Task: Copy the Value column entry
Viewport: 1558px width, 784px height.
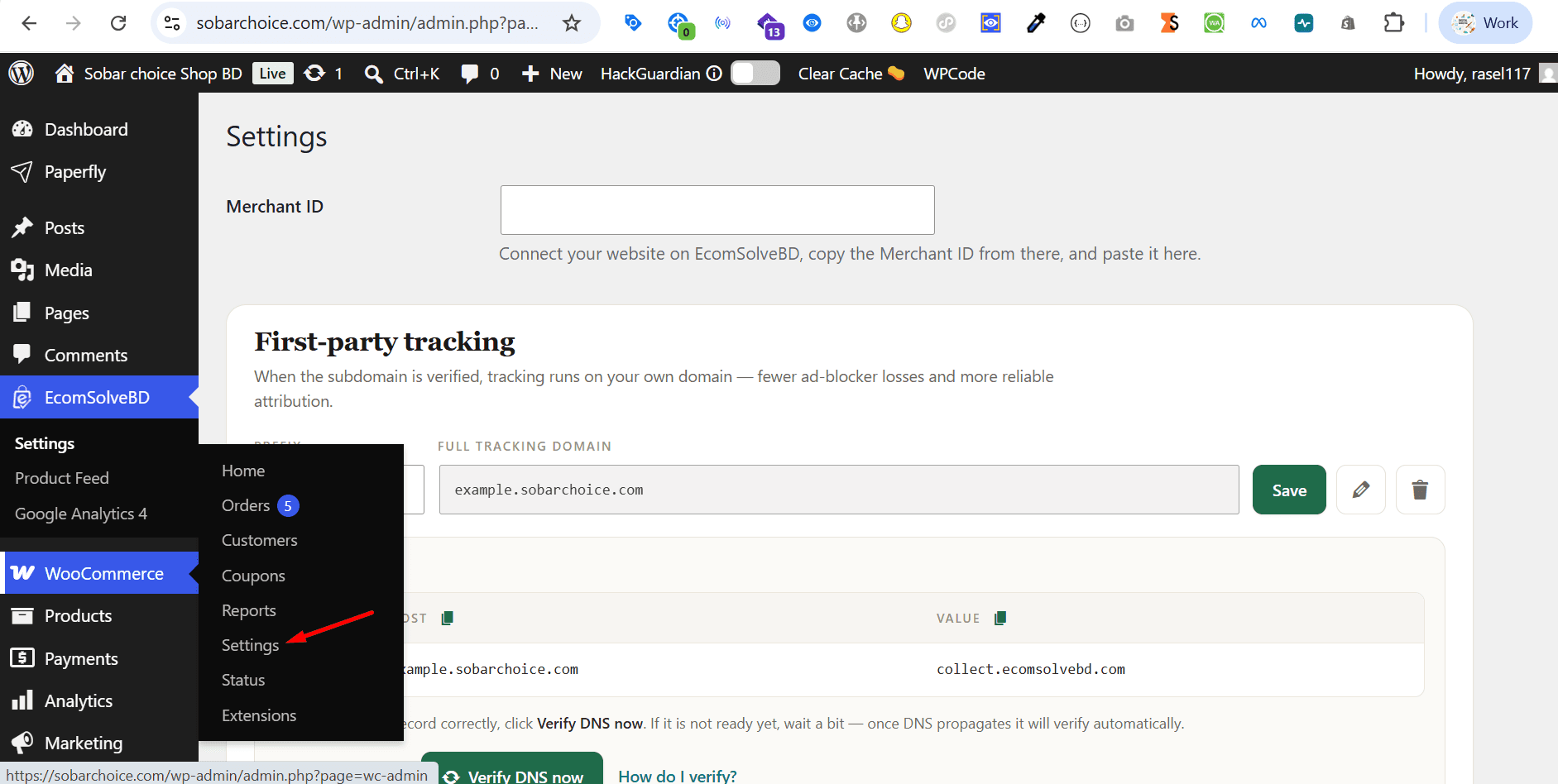Action: click(x=1000, y=618)
